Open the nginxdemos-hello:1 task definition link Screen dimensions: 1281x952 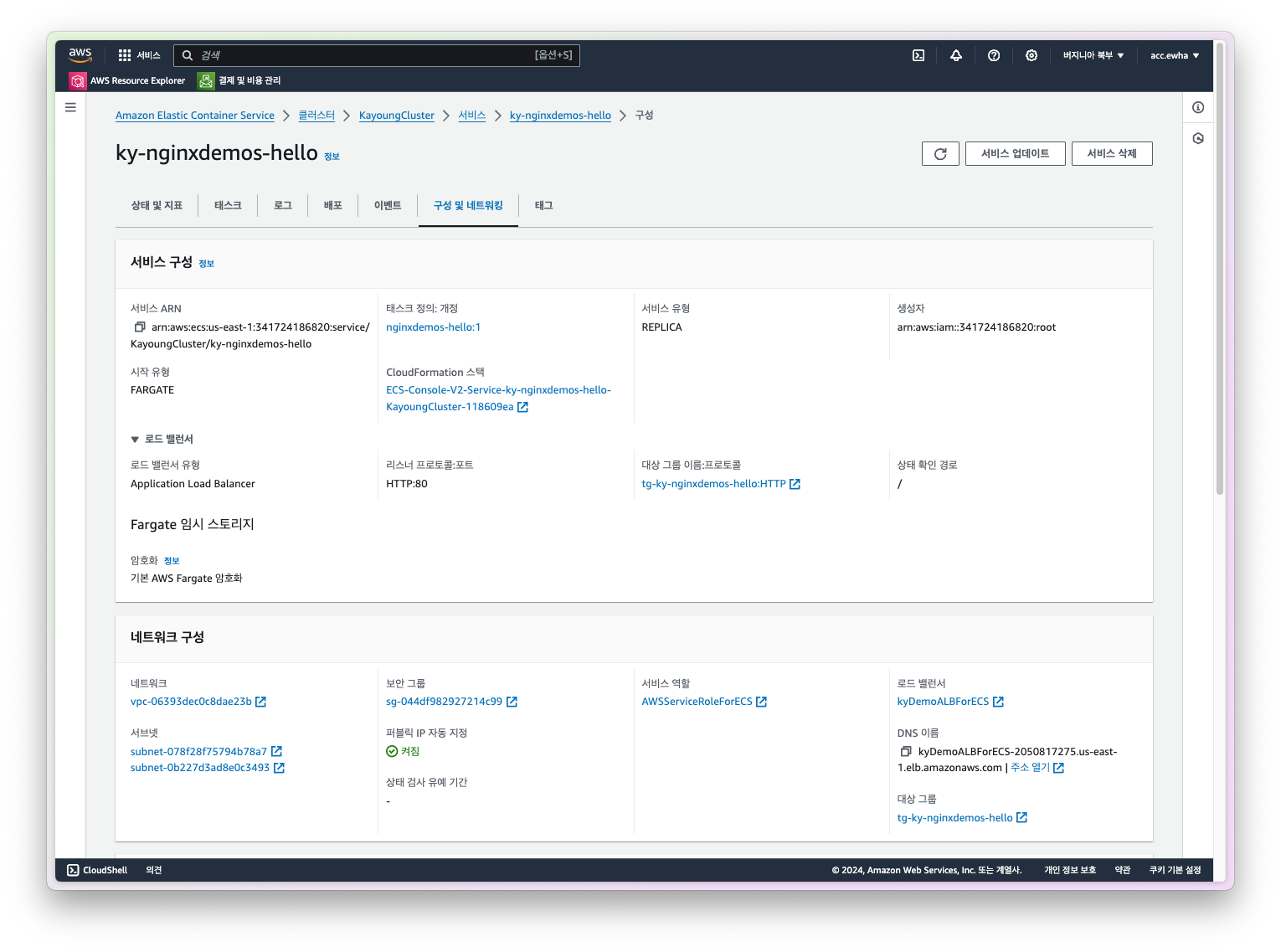point(433,327)
